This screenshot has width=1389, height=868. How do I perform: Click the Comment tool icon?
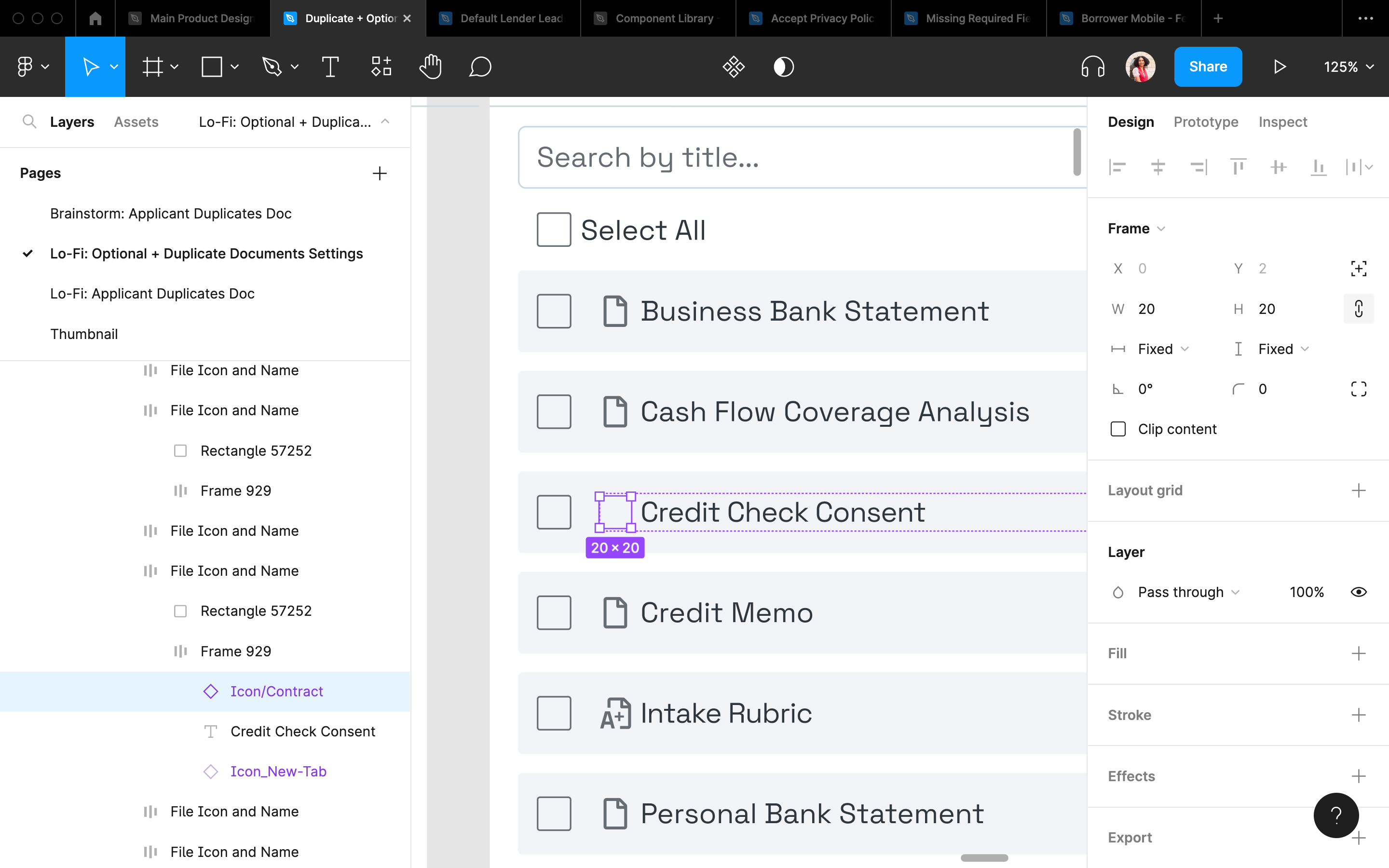pyautogui.click(x=481, y=67)
